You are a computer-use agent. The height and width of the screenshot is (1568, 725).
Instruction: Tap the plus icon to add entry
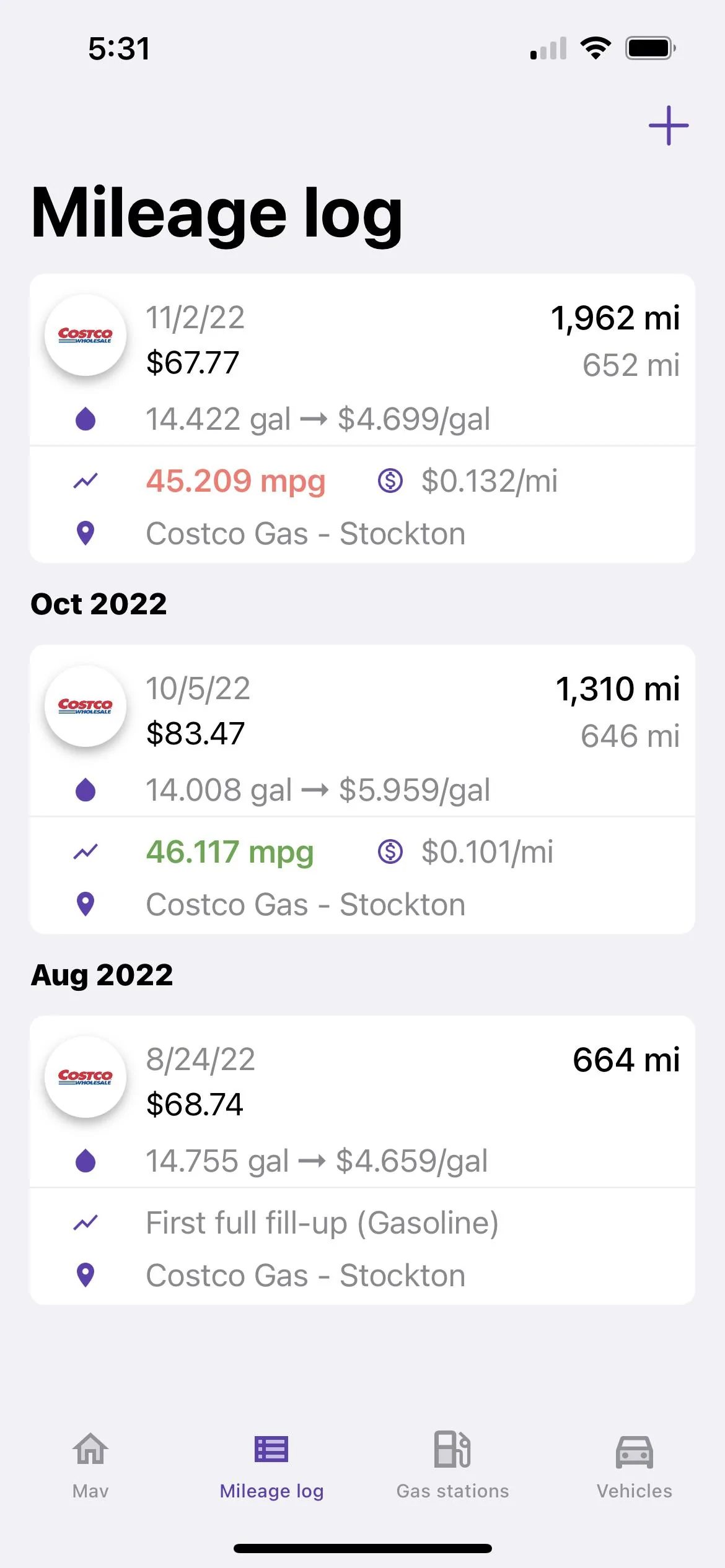(669, 125)
